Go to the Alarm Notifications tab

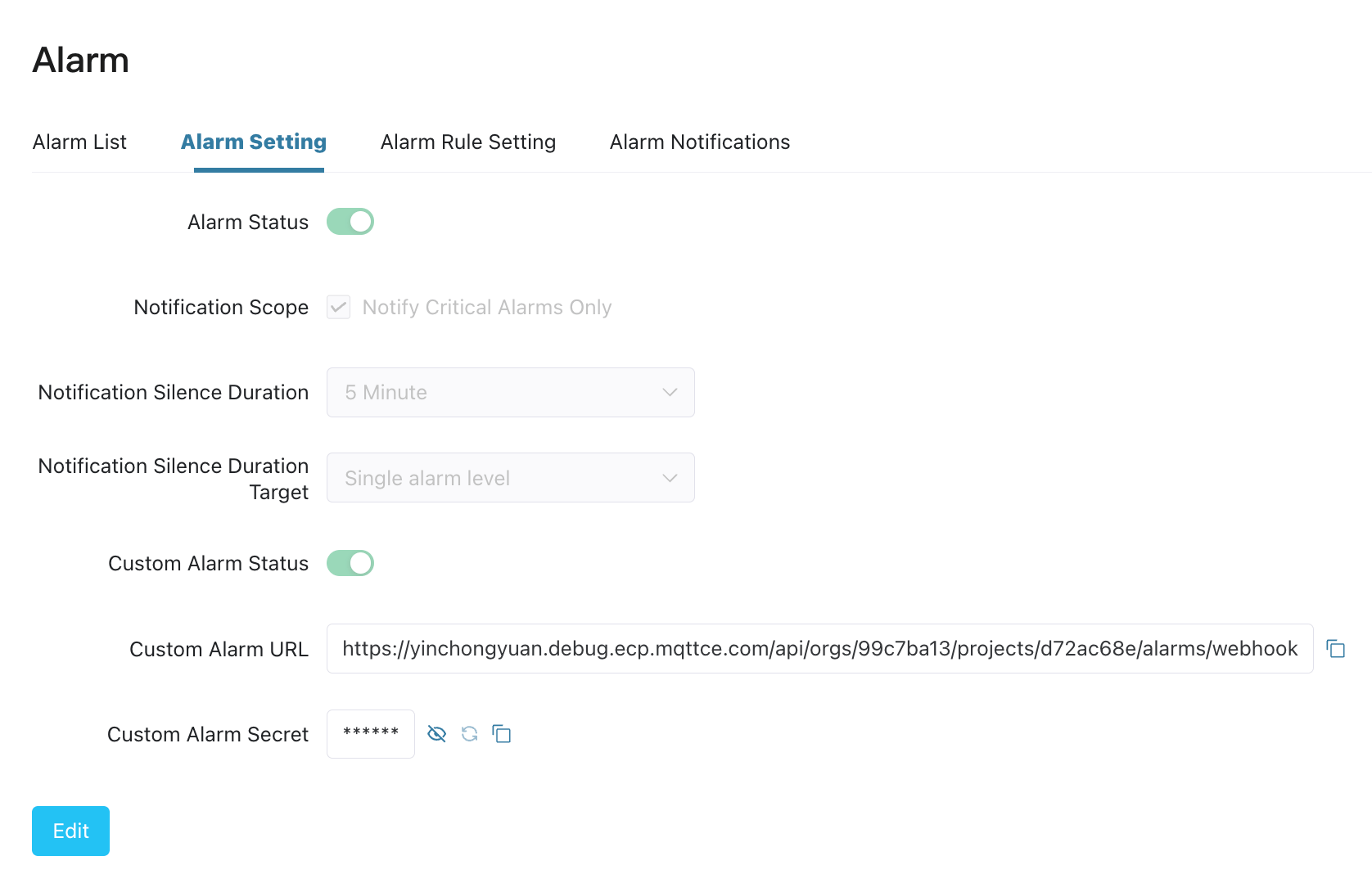699,142
